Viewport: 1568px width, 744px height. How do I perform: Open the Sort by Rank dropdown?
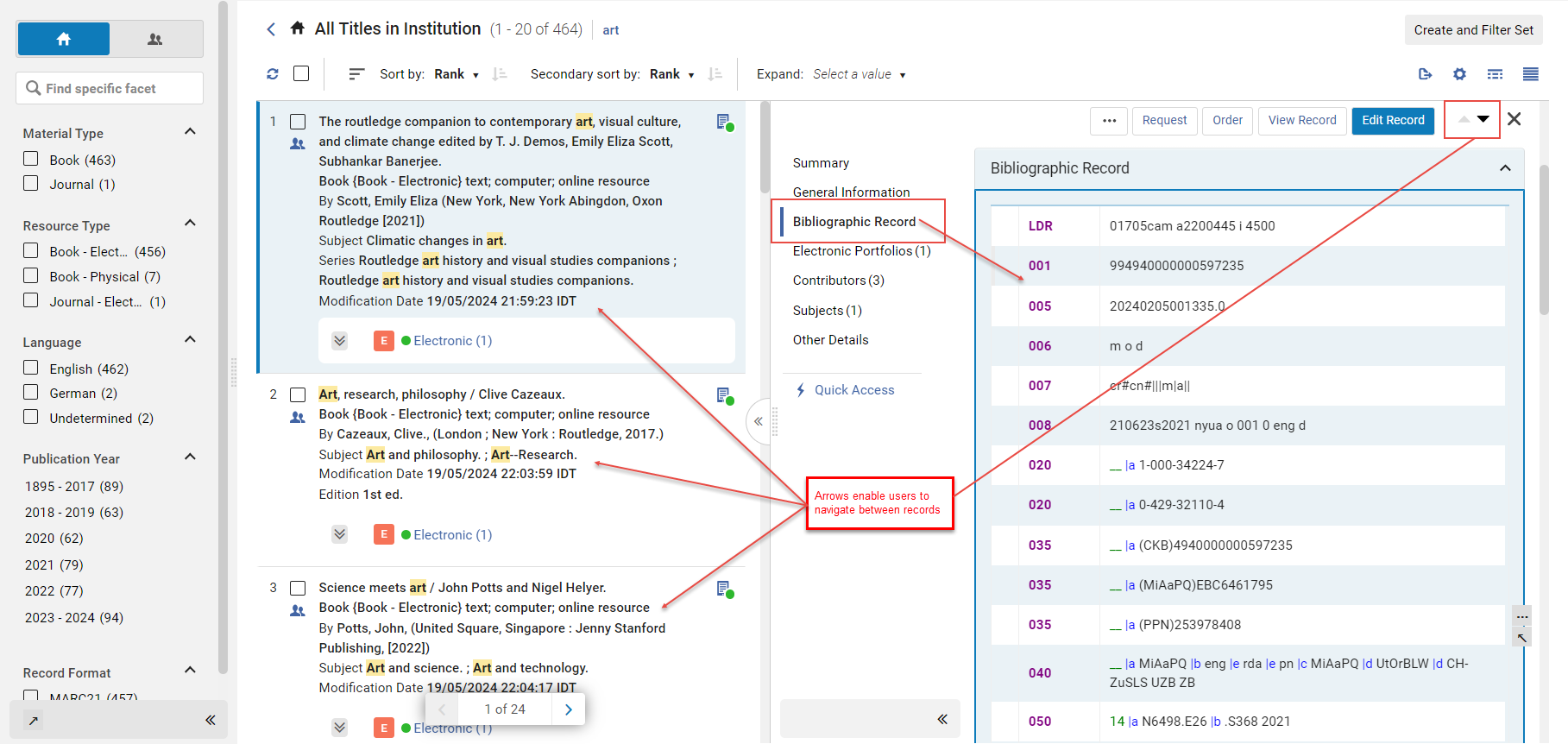pyautogui.click(x=457, y=74)
